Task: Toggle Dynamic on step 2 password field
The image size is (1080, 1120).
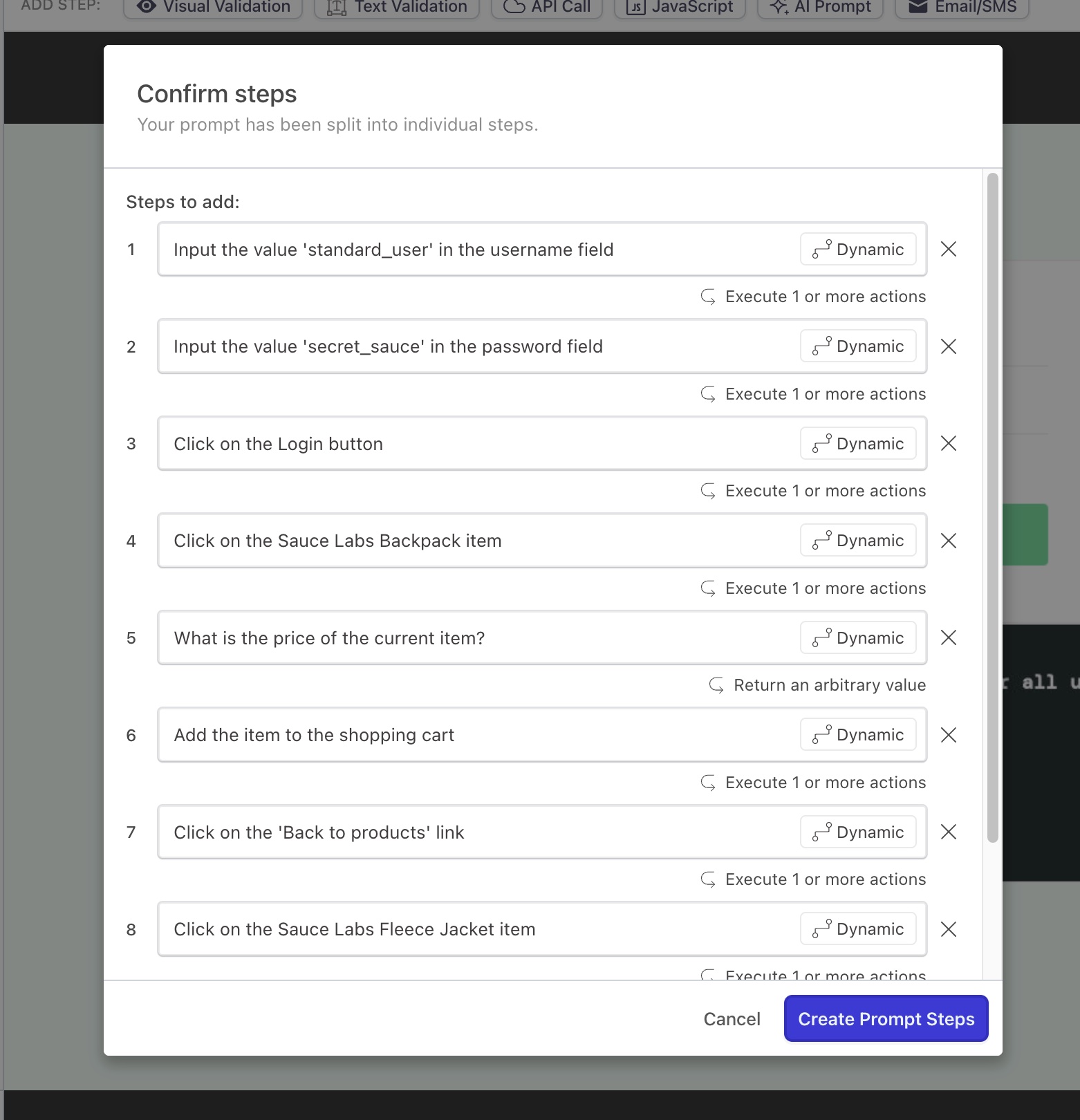Action: coord(858,346)
